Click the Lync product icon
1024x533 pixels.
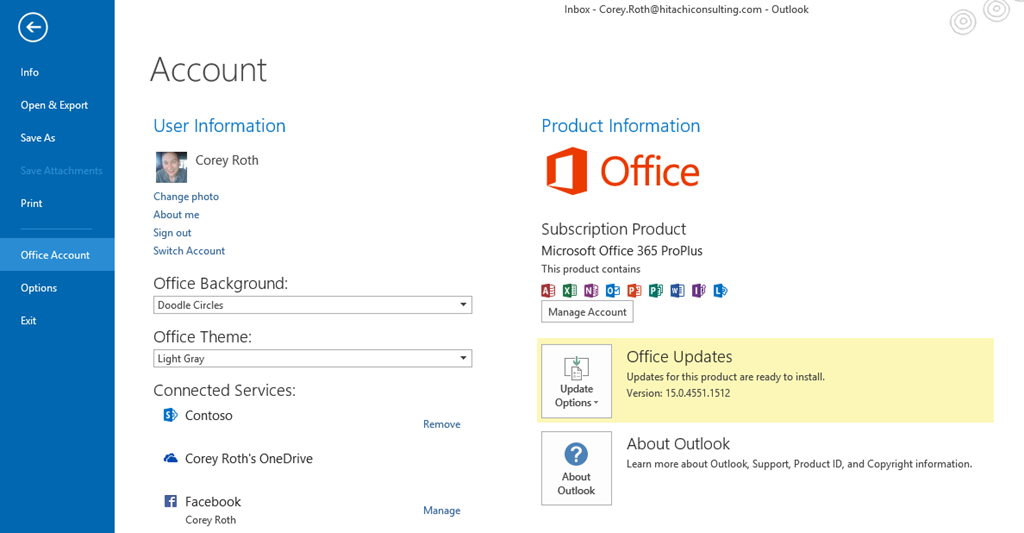[720, 291]
